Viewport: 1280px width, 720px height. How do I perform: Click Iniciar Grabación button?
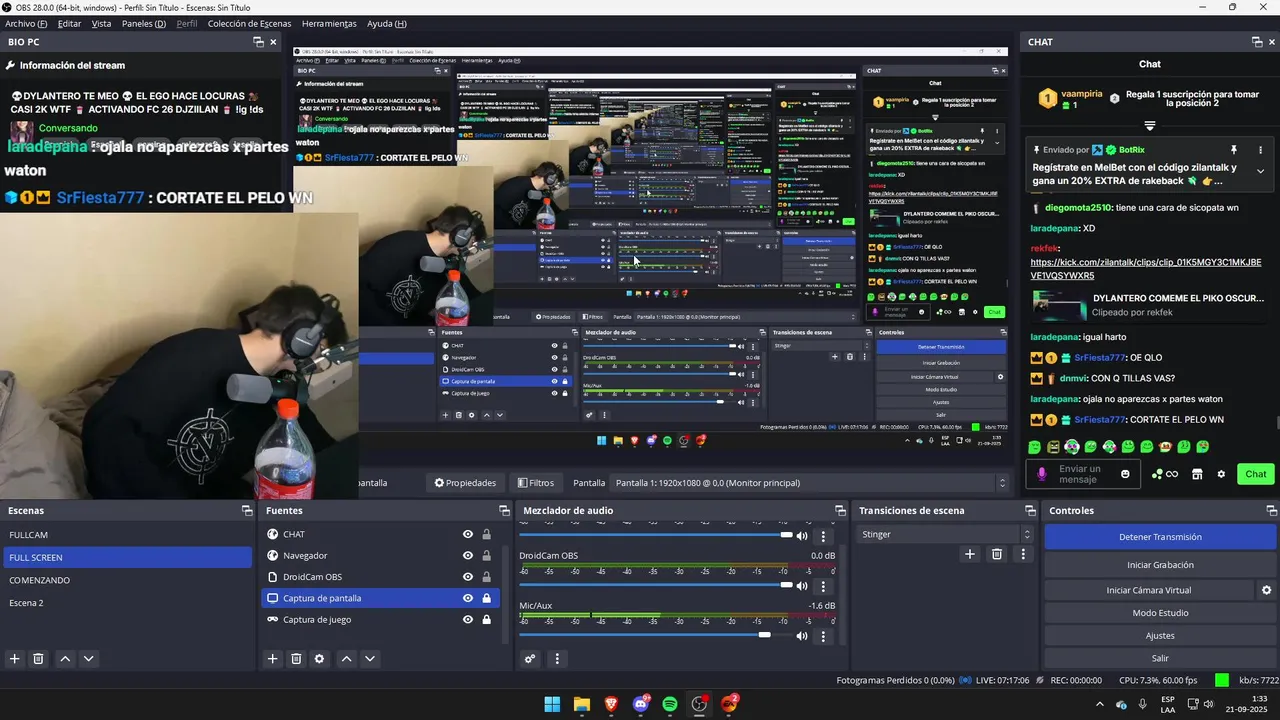(1160, 565)
